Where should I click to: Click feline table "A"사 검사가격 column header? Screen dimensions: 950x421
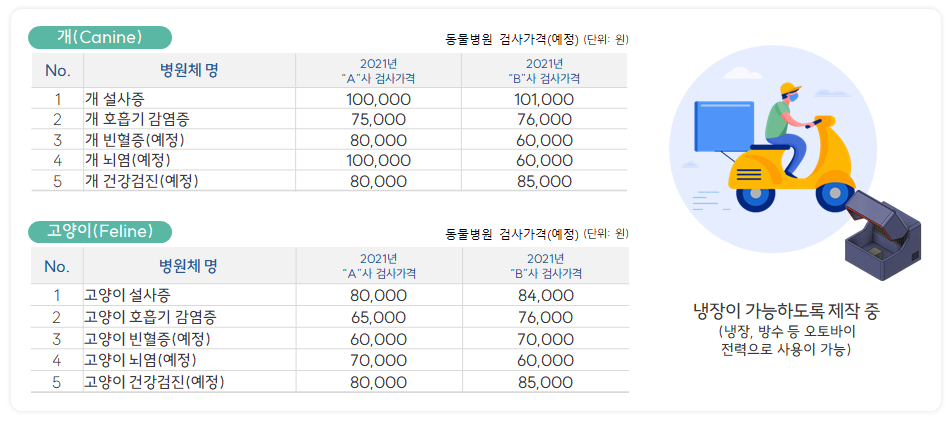coord(378,266)
